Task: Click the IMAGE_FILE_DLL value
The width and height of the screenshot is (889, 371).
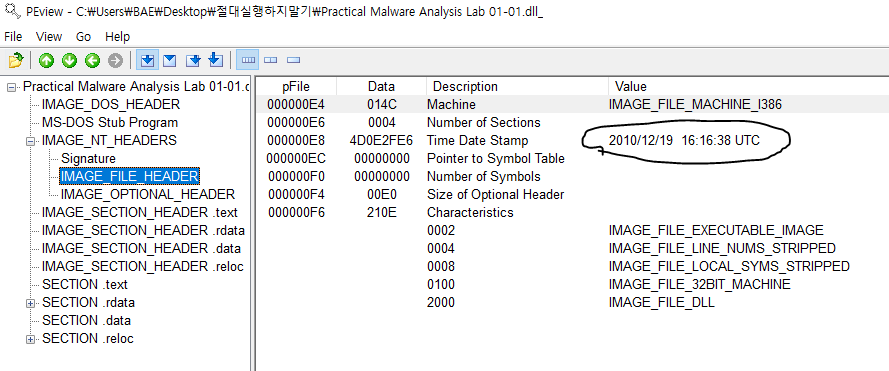Action: (x=661, y=303)
